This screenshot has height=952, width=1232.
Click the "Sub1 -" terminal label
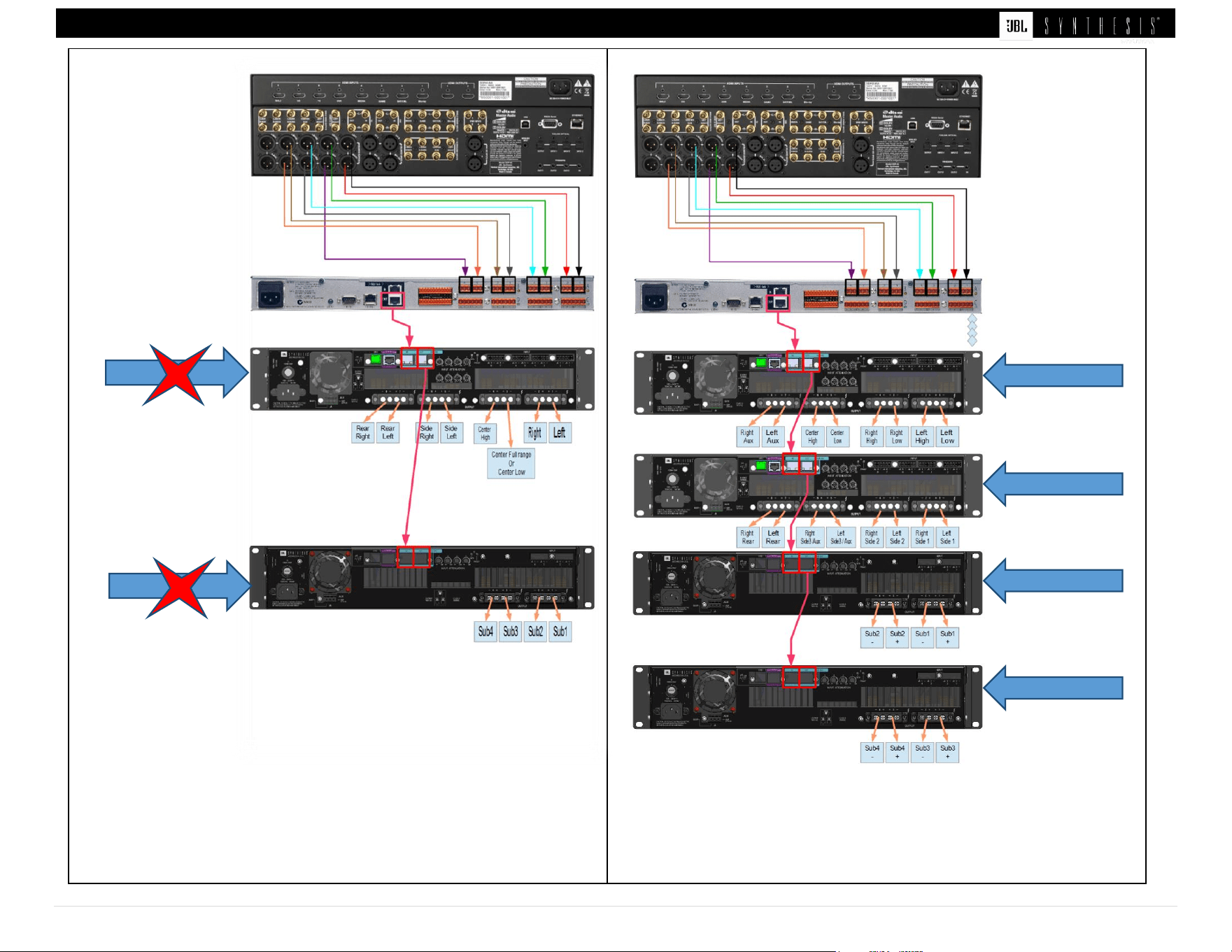click(x=923, y=637)
